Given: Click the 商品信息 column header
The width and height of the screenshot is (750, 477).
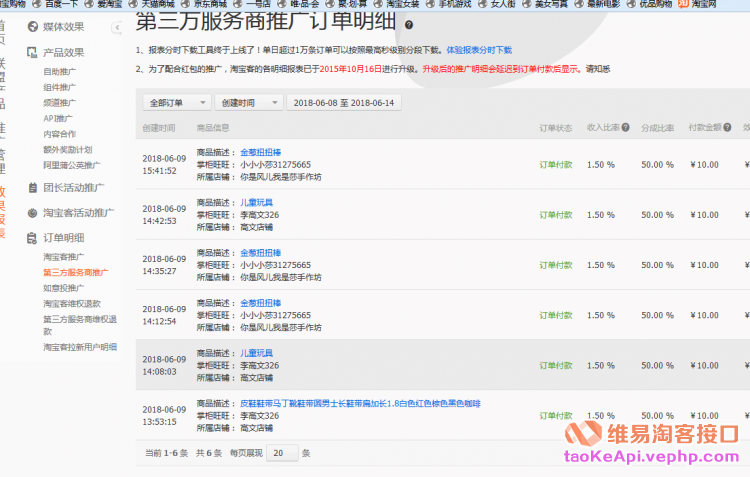Looking at the screenshot, I should [x=213, y=128].
